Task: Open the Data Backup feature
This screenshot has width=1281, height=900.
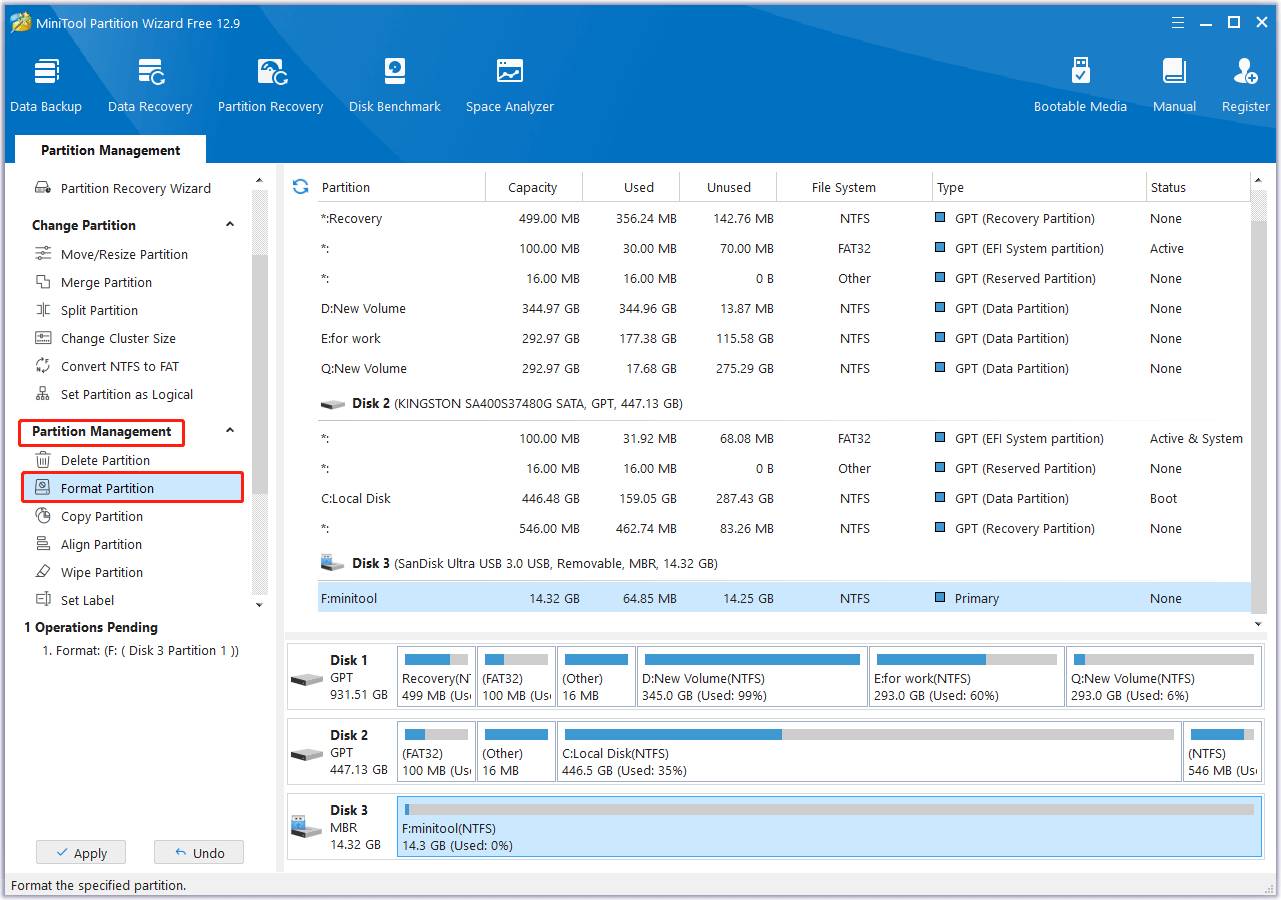Action: 46,82
